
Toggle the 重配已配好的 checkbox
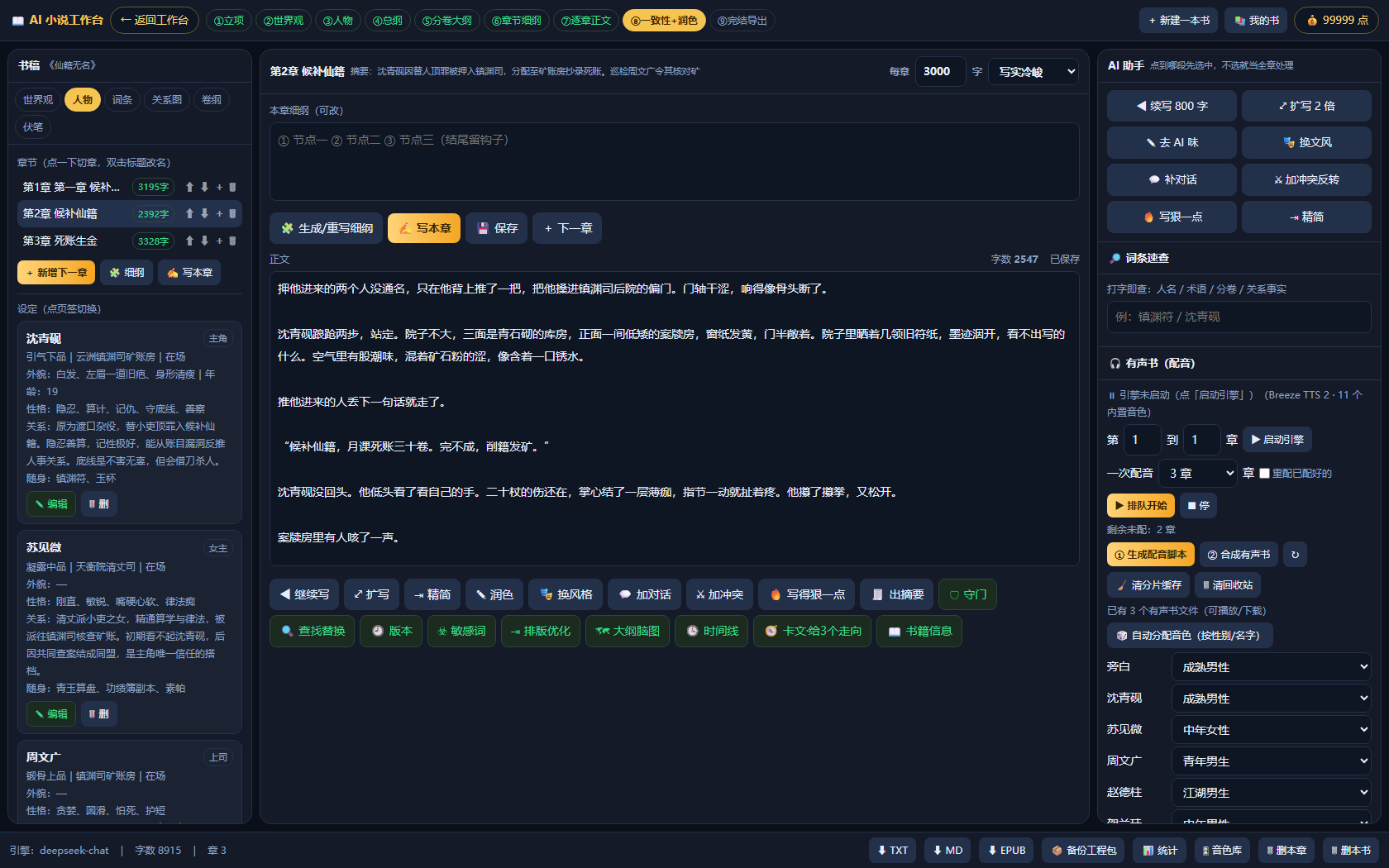pos(1264,474)
